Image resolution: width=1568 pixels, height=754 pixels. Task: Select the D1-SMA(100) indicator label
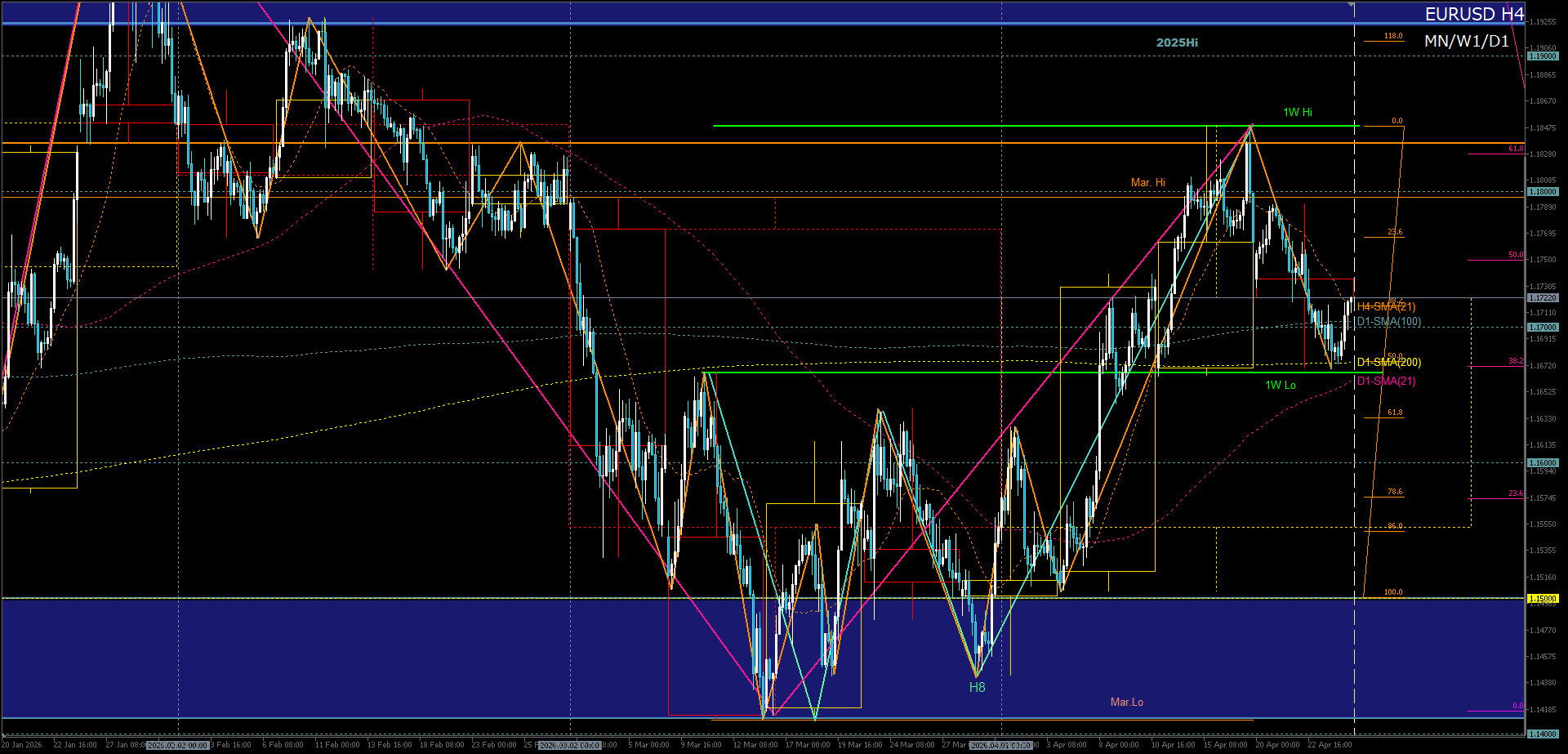pyautogui.click(x=1389, y=321)
